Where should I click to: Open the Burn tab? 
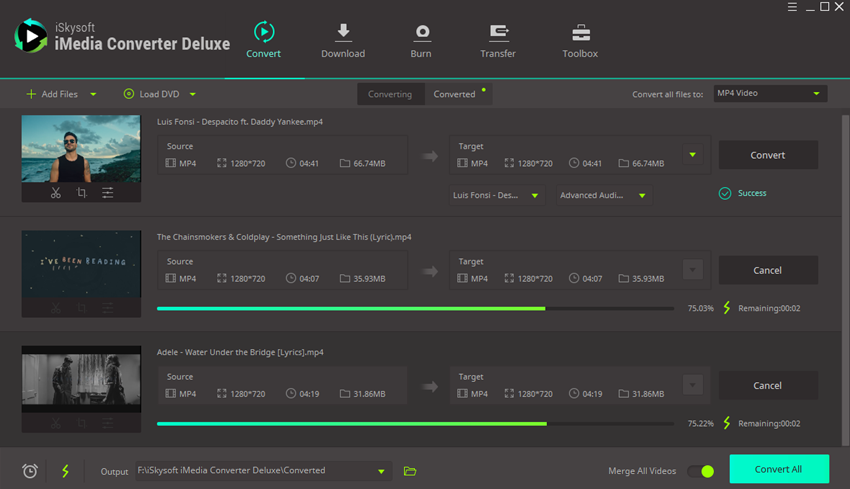coord(421,40)
